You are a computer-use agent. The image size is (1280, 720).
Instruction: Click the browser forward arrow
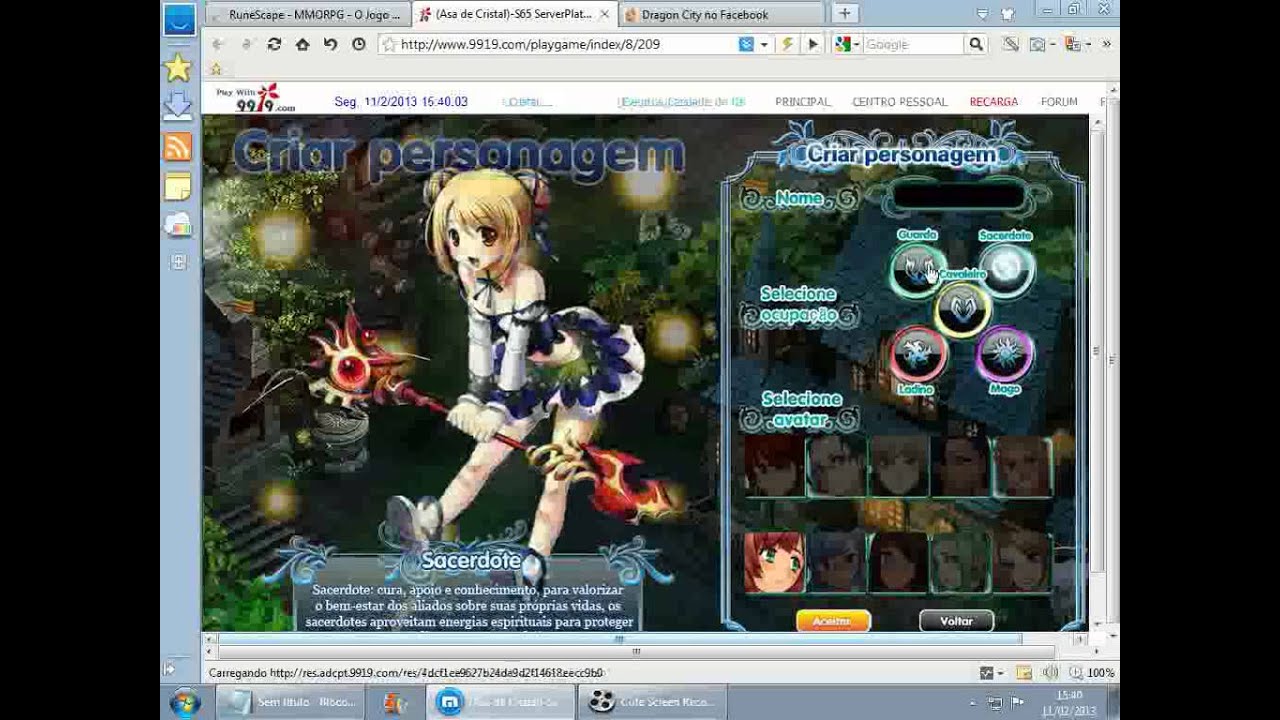click(x=246, y=44)
